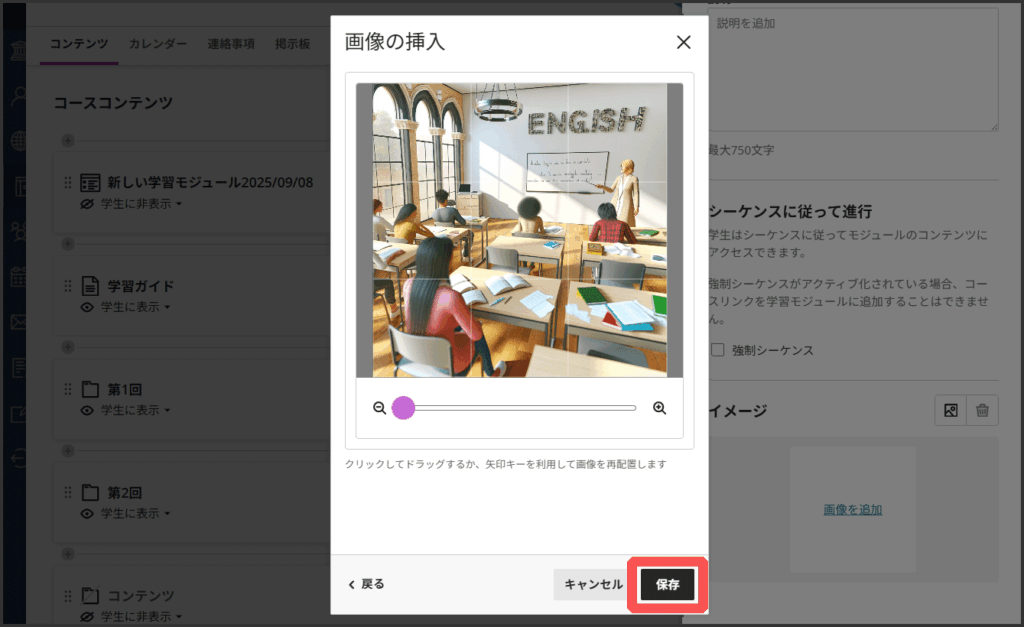Screen dimensions: 1024x627
Task: Click the trash icon to delete image
Action: coord(983,410)
